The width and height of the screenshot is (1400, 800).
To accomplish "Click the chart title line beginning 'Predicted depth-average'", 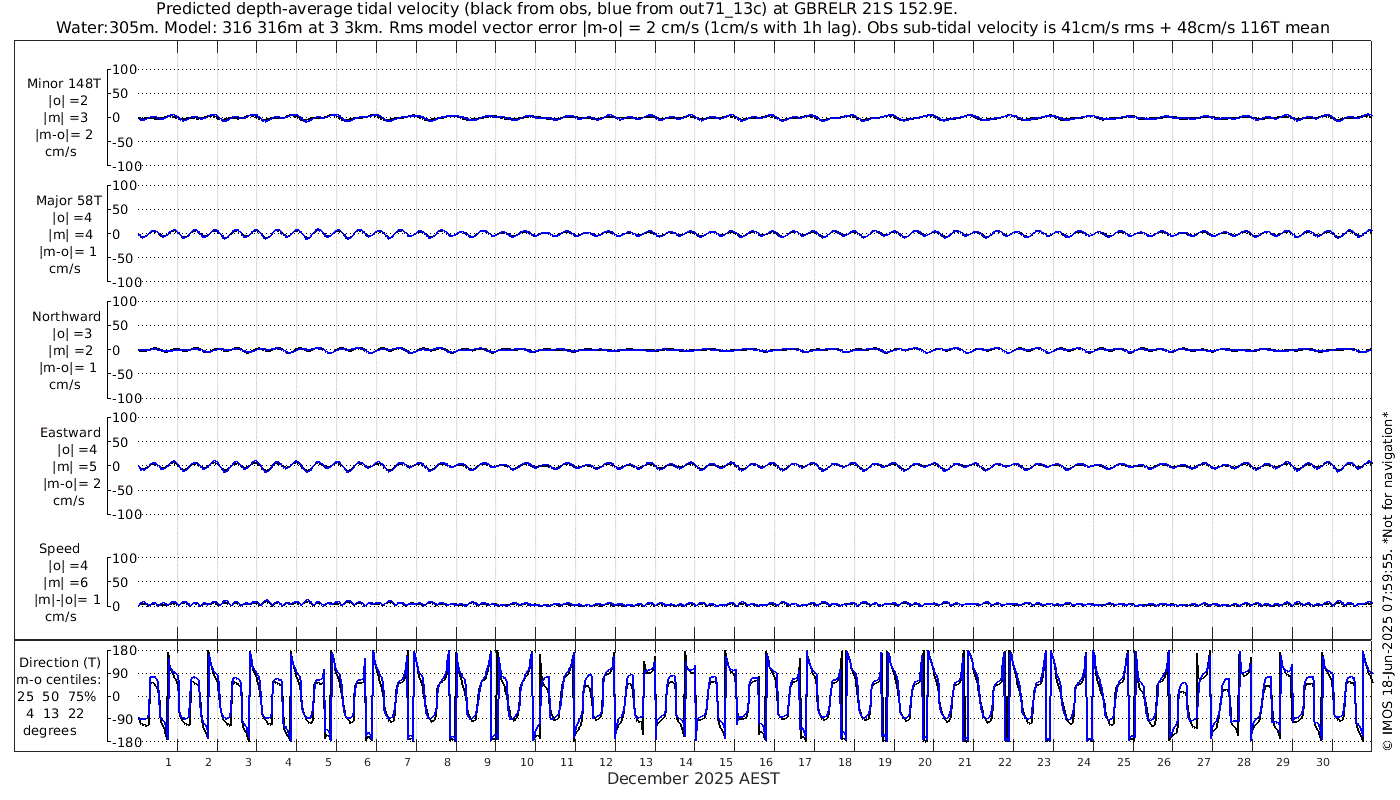I will coord(557,9).
